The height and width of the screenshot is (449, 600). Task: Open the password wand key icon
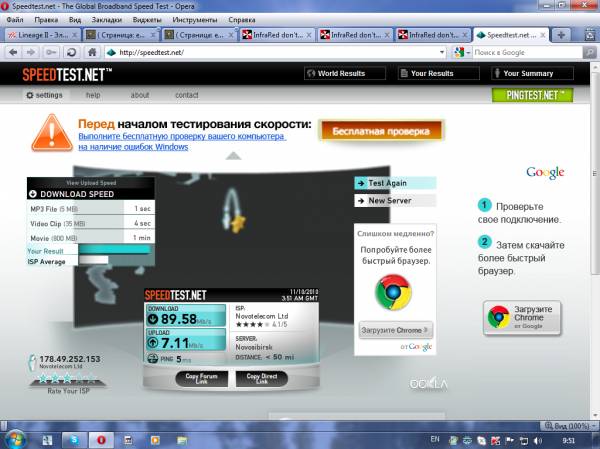[51, 52]
